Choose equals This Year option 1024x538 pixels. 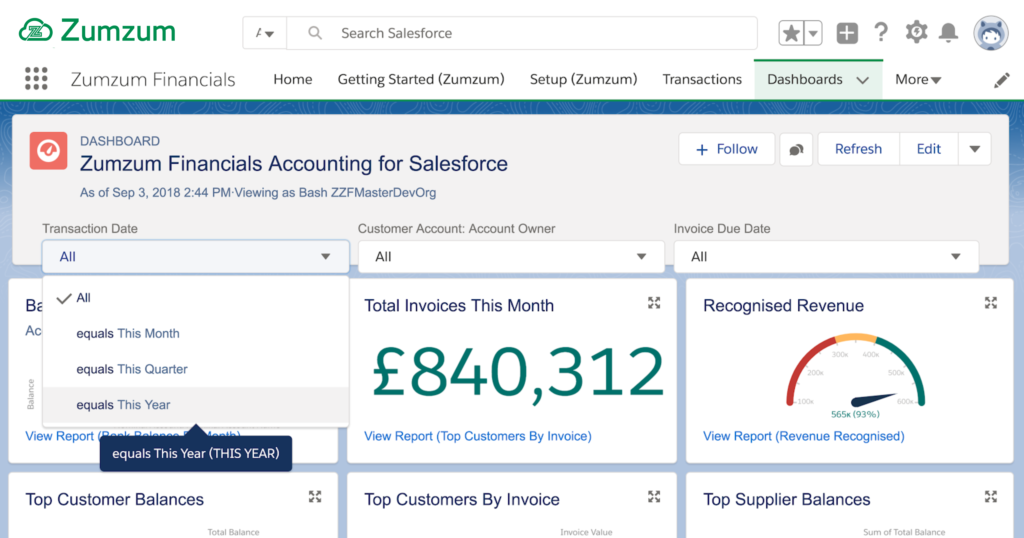pos(195,405)
